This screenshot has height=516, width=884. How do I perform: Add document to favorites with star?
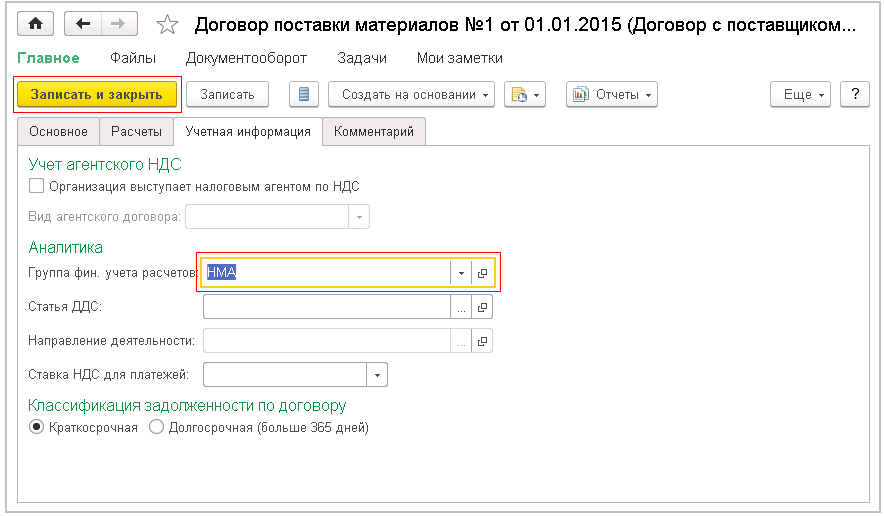click(168, 23)
